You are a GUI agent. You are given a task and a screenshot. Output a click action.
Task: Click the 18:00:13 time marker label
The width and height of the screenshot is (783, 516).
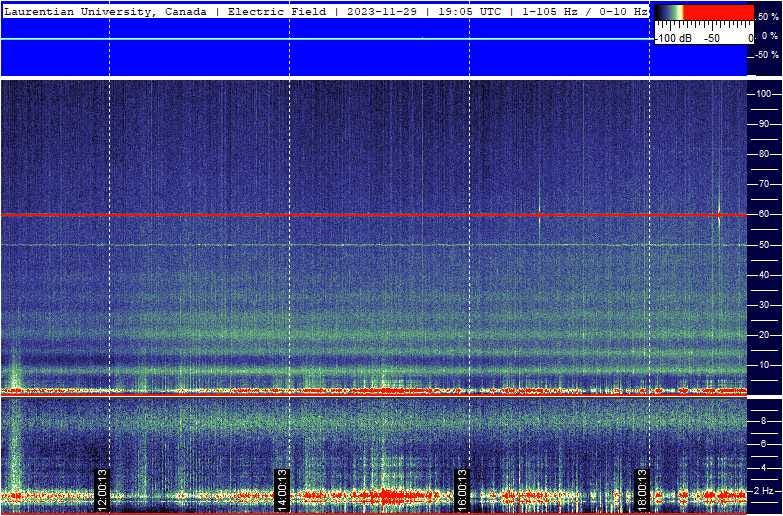point(642,490)
